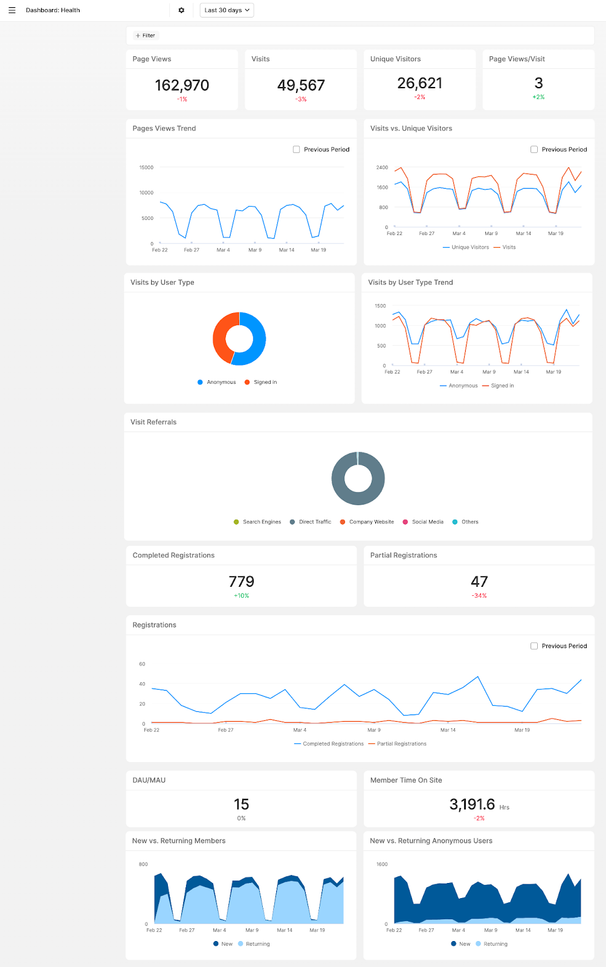Click Completed Registrations value 779
Viewport: 606px width, 967px height.
coord(242,582)
